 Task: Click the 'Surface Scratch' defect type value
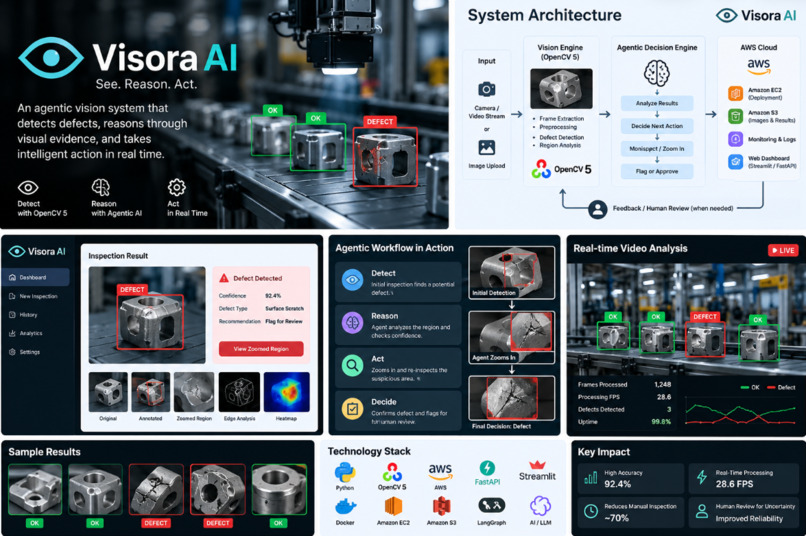pos(284,308)
